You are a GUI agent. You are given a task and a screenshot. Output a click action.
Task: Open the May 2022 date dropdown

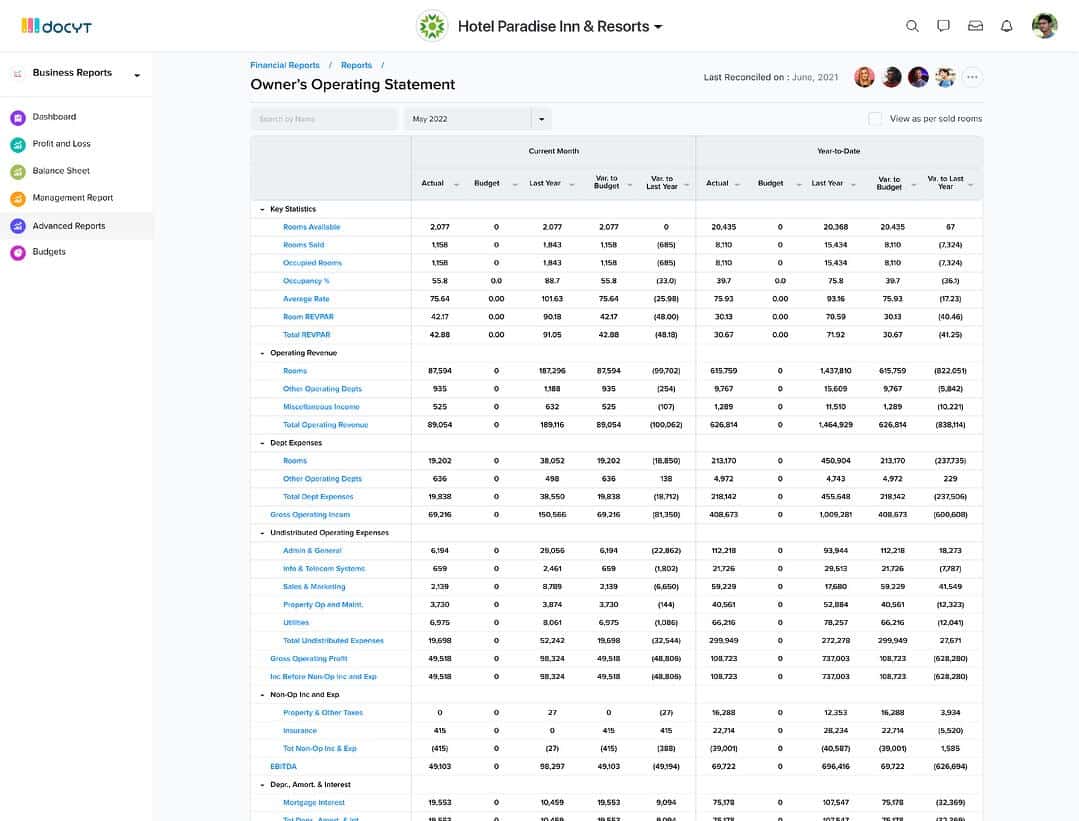(539, 117)
